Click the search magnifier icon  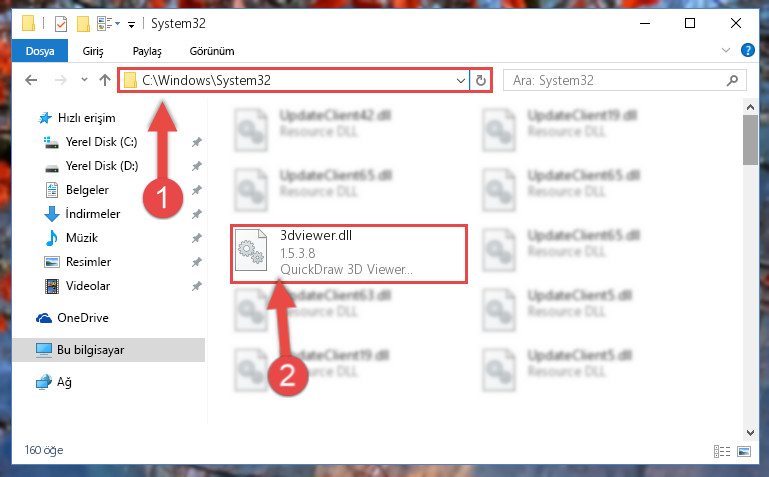(x=732, y=80)
